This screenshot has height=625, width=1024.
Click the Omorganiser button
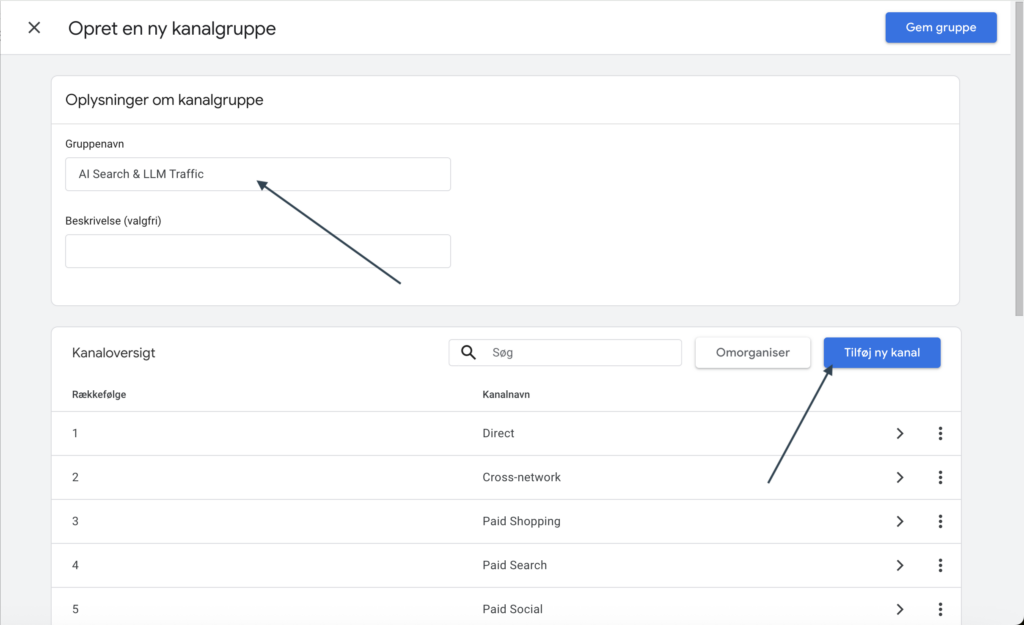click(x=753, y=352)
